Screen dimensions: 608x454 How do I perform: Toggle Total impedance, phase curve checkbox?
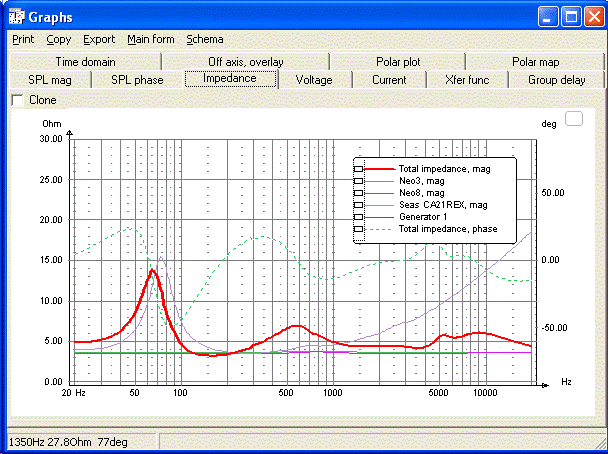pyautogui.click(x=359, y=229)
